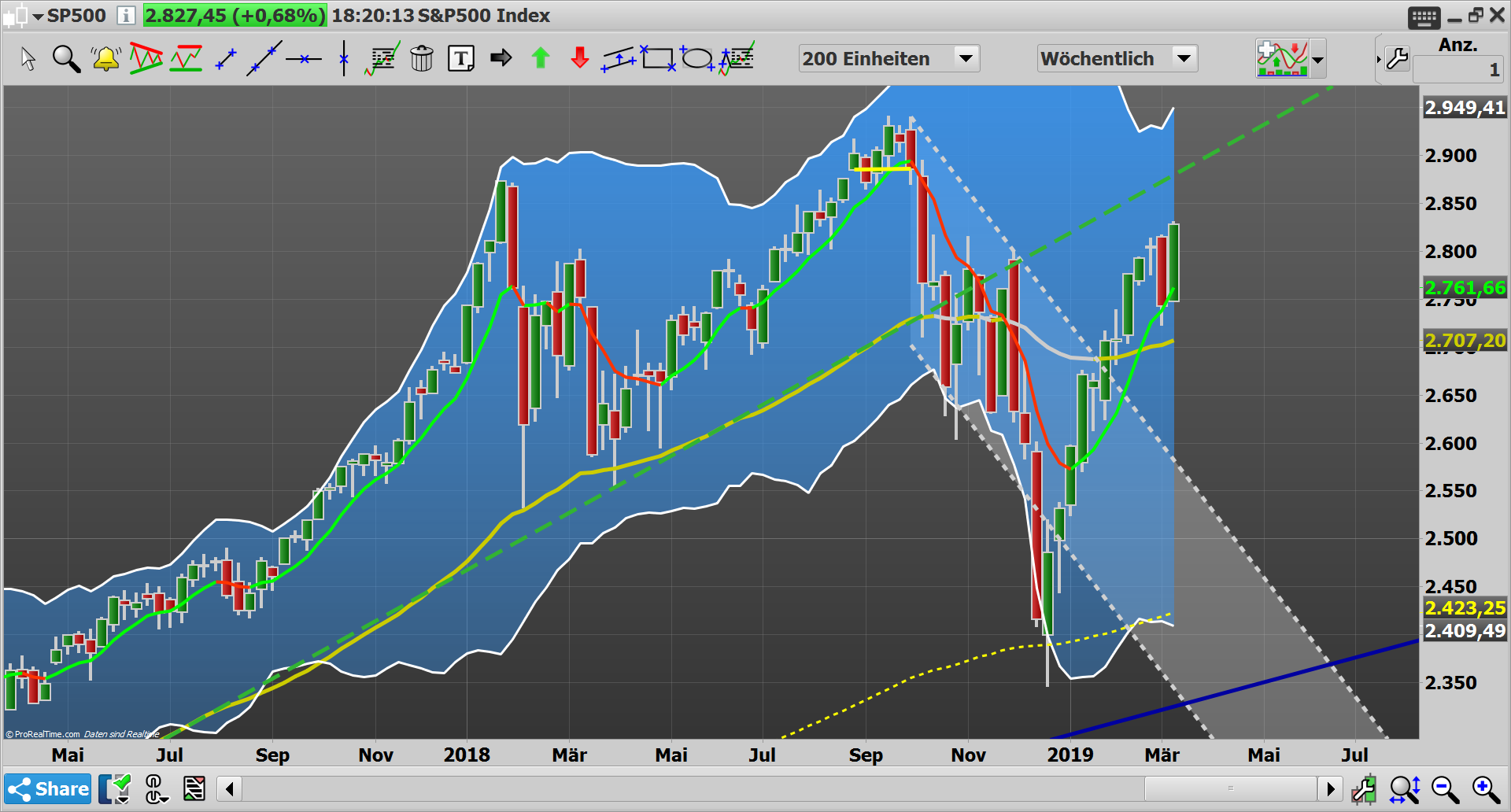Select the line segment drawing tool
The height and width of the screenshot is (812, 1511).
point(226,59)
